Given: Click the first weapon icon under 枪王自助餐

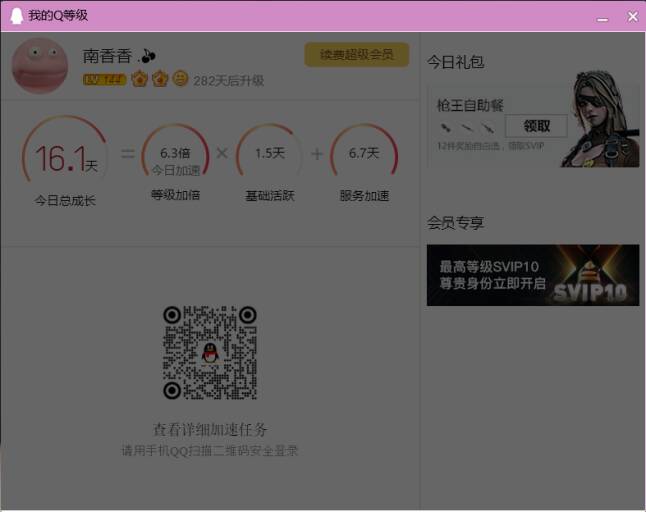Looking at the screenshot, I should [x=446, y=128].
